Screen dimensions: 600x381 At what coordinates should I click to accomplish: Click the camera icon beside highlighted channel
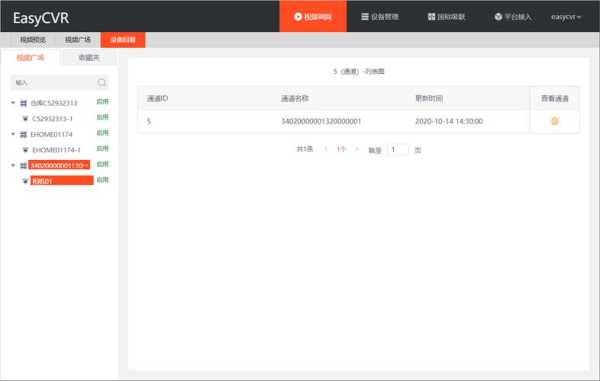(25, 181)
